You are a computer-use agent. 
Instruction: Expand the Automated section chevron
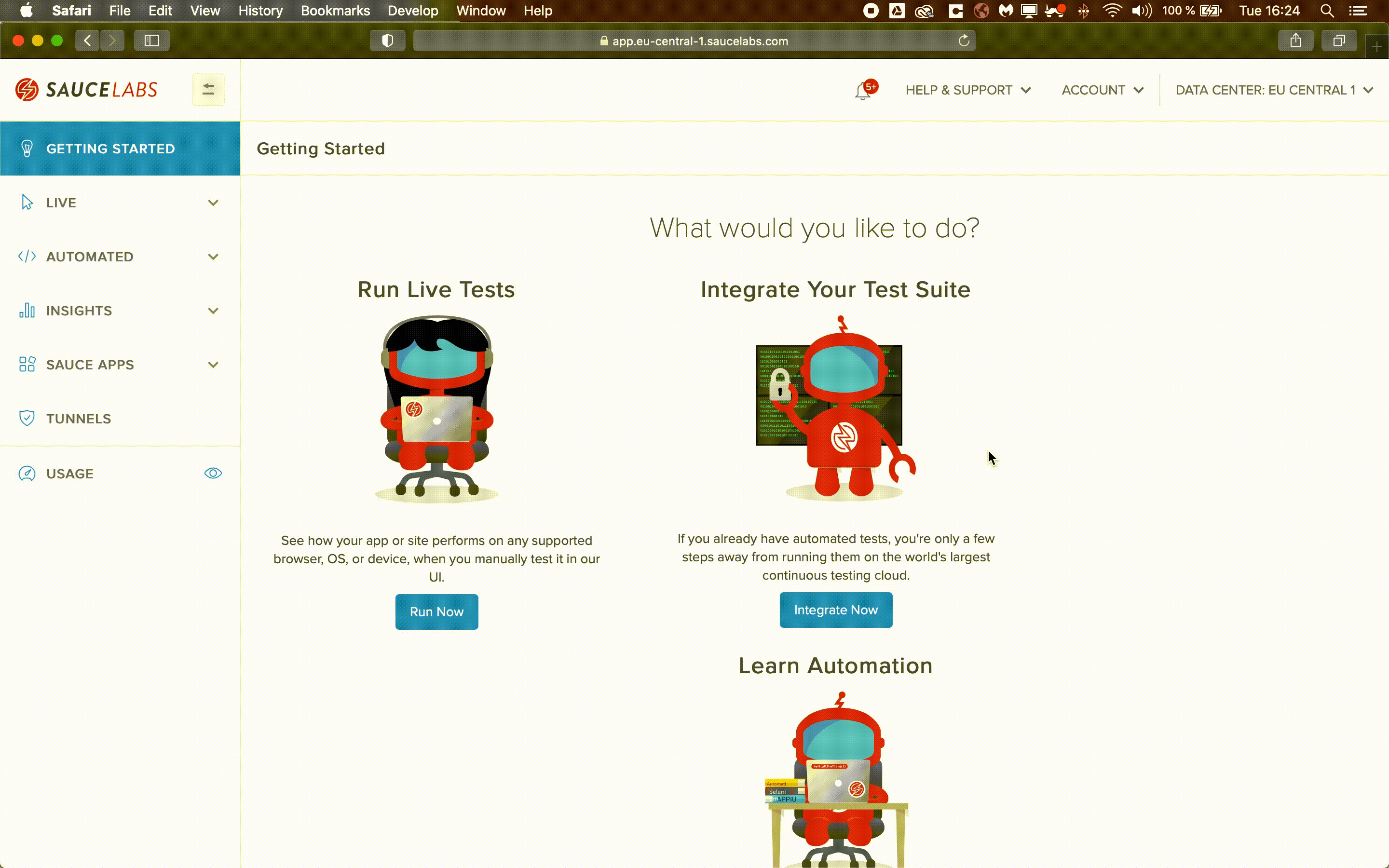tap(213, 257)
